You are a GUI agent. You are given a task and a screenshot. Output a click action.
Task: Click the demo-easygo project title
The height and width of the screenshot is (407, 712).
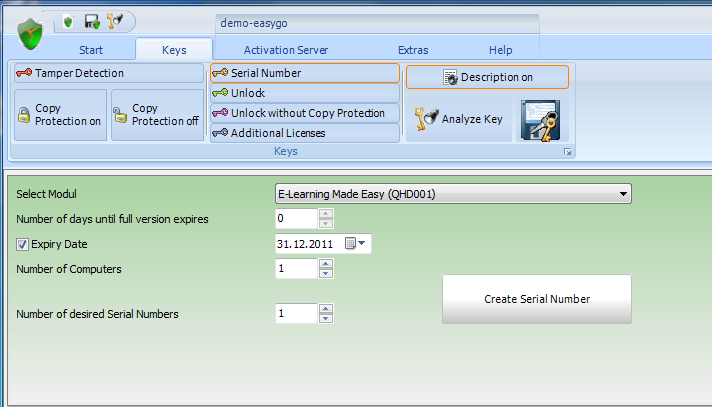coord(254,23)
